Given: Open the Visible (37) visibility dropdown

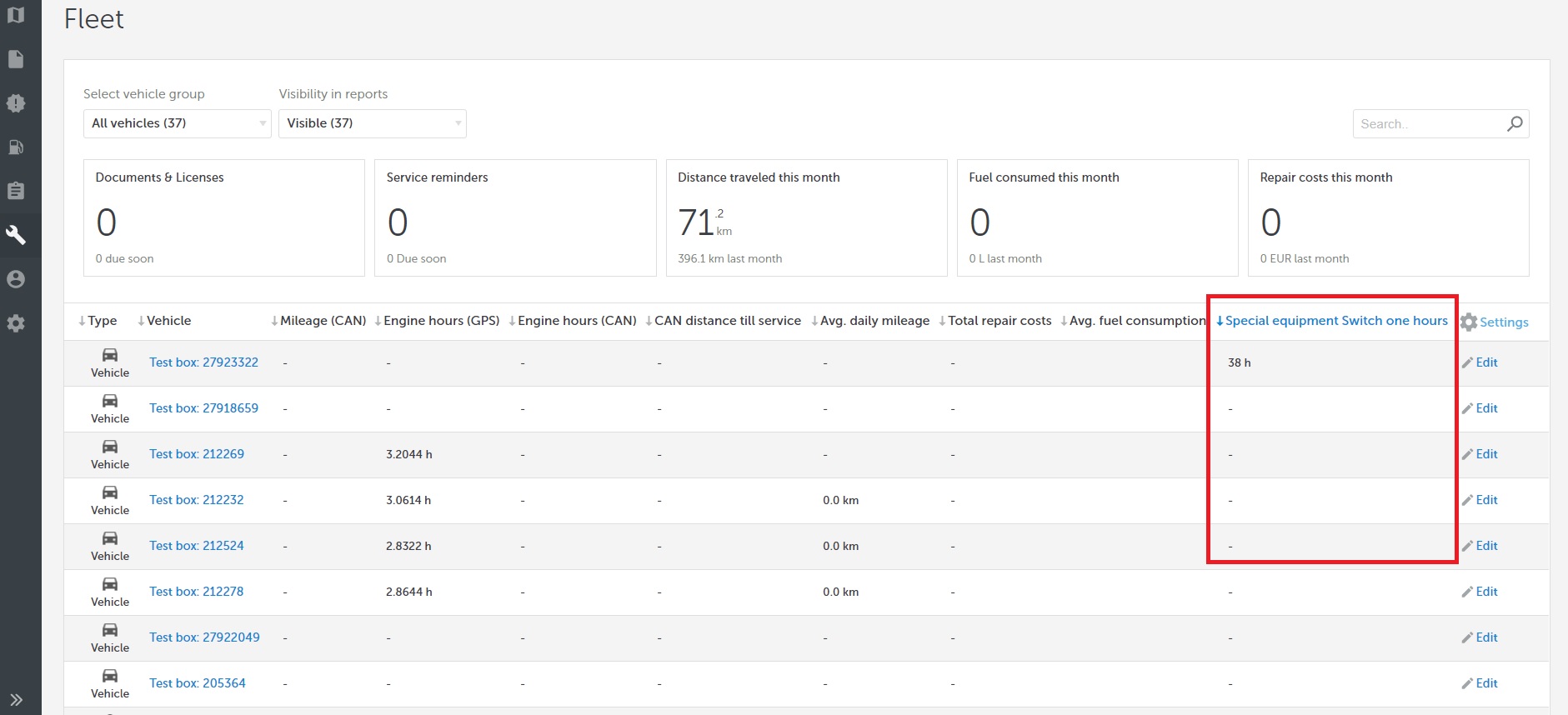Looking at the screenshot, I should [x=372, y=123].
